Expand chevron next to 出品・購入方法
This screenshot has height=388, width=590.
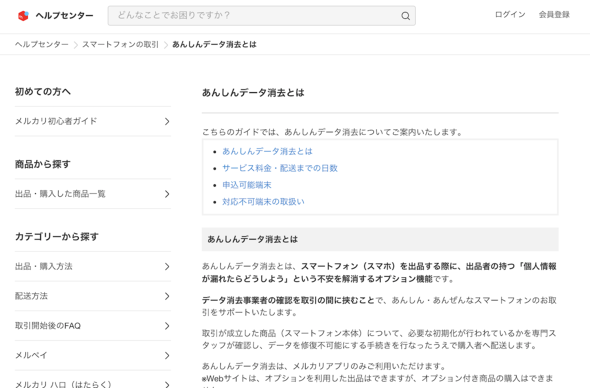coord(167,266)
